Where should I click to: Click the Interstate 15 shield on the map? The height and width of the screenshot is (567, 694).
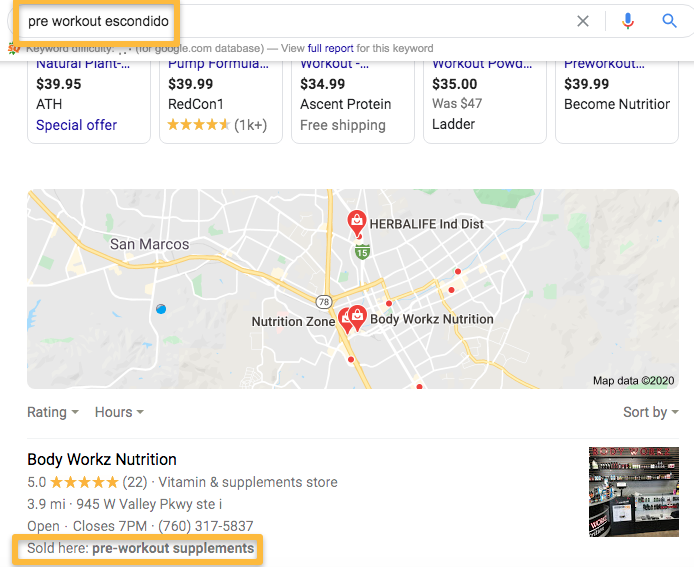coord(362,252)
